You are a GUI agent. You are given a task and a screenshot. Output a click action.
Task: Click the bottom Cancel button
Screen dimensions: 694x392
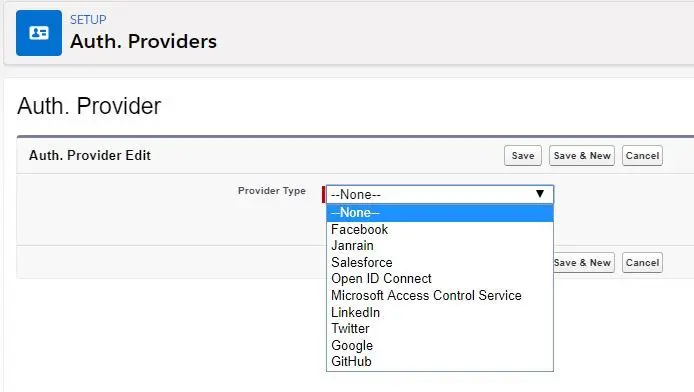point(642,263)
